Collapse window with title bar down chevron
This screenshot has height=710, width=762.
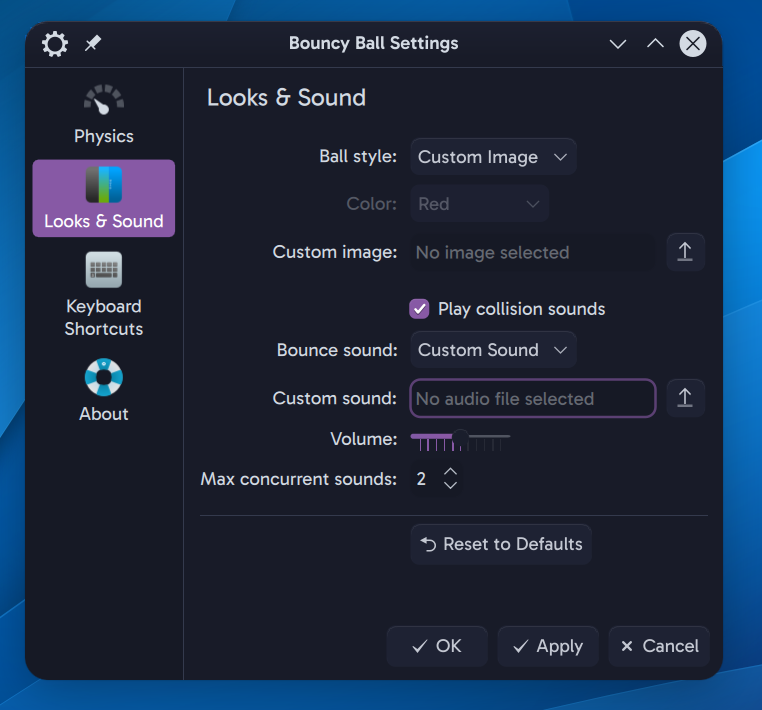(618, 44)
